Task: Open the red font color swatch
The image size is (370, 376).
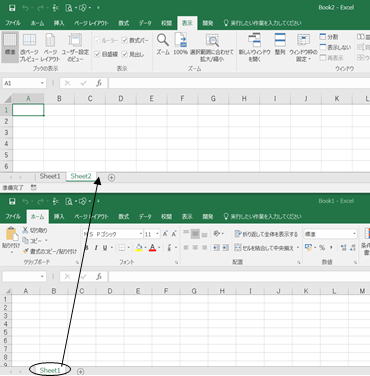Action: click(152, 248)
